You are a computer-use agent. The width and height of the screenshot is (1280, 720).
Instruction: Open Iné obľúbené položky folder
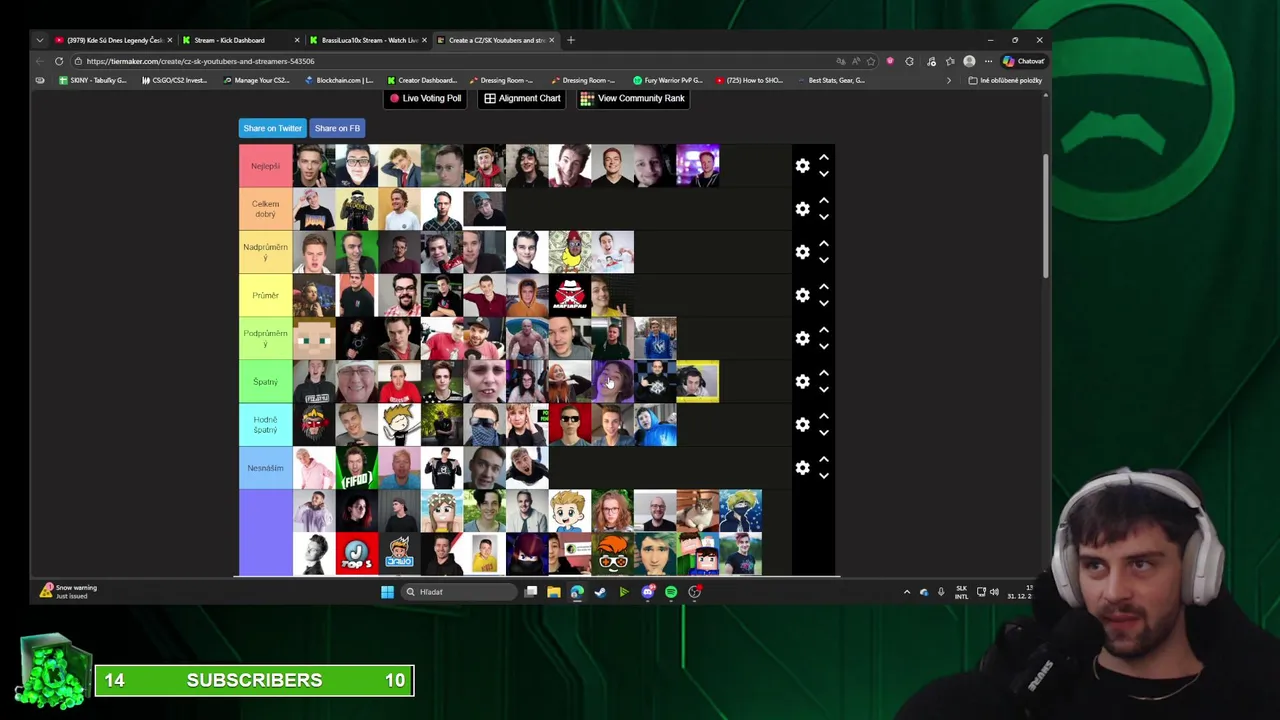1005,80
